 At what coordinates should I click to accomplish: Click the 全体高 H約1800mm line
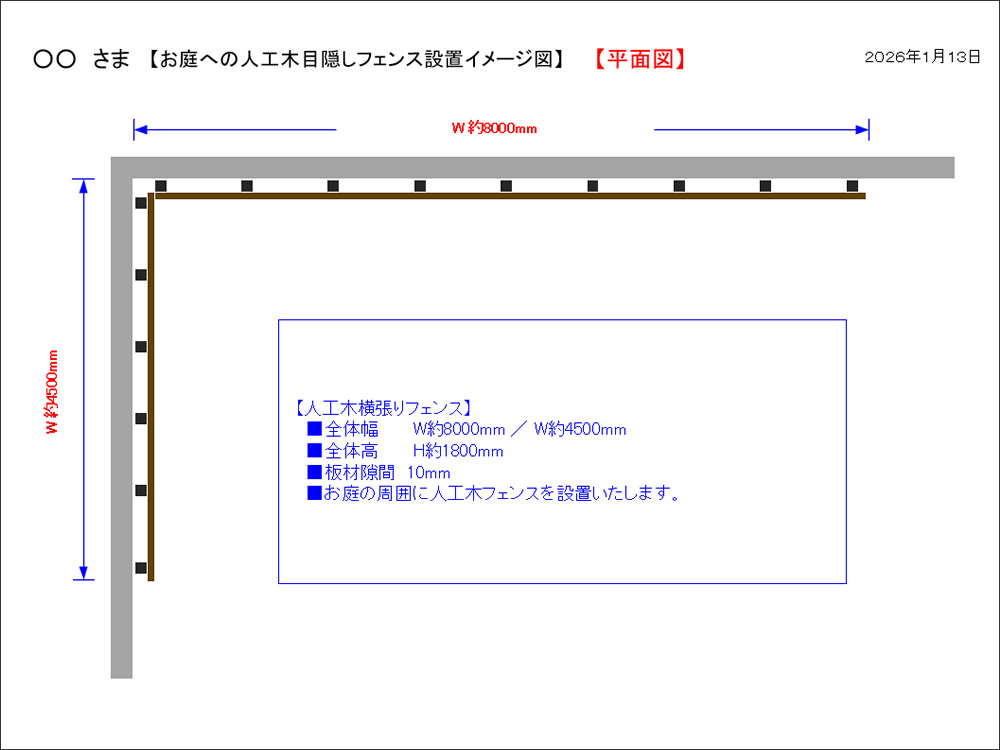[x=405, y=451]
